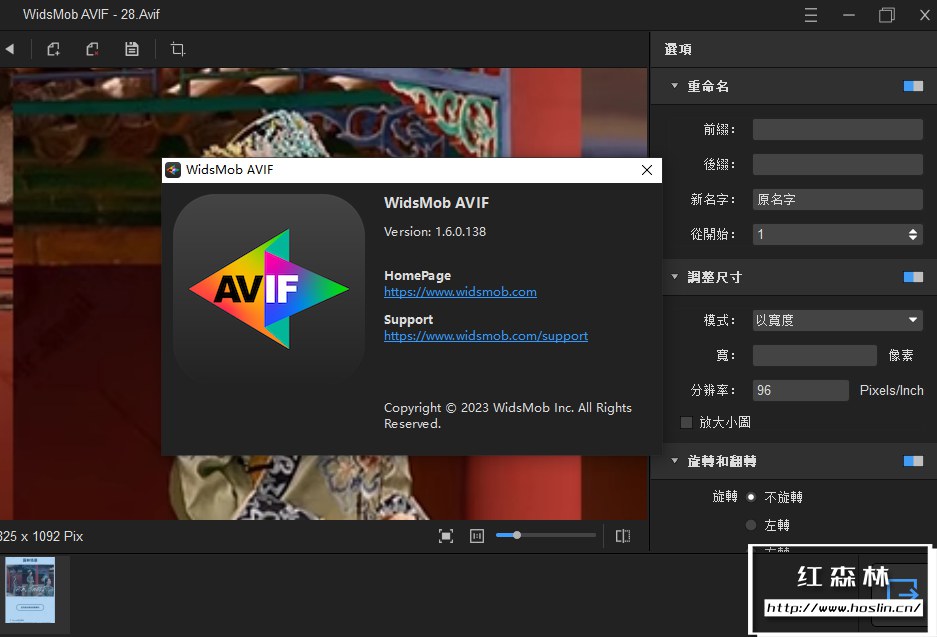
Task: Click the 分辨率 field showing 96
Action: [801, 390]
